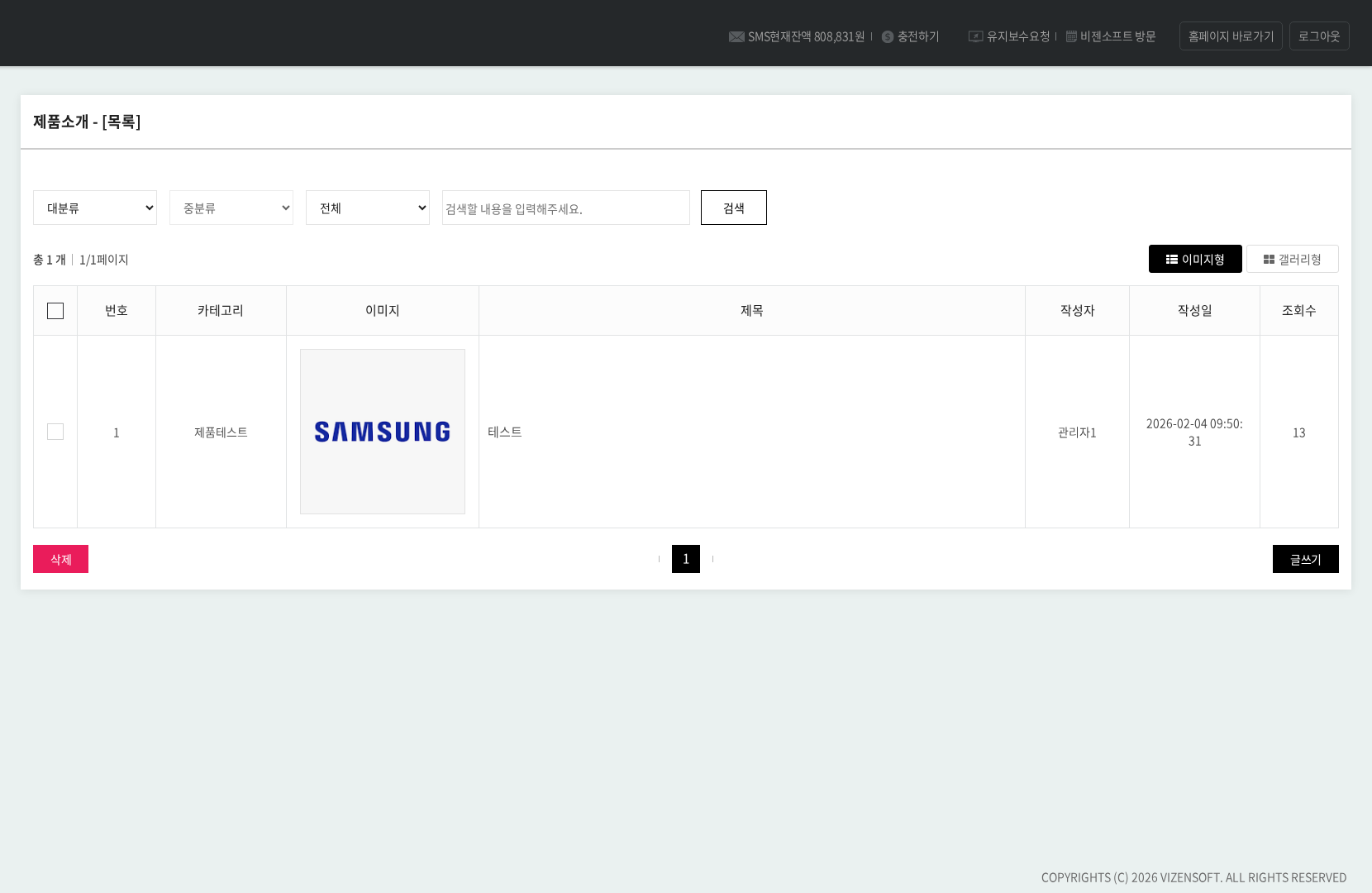Toggle the select-all checkbox in table header
The height and width of the screenshot is (893, 1372).
[55, 311]
